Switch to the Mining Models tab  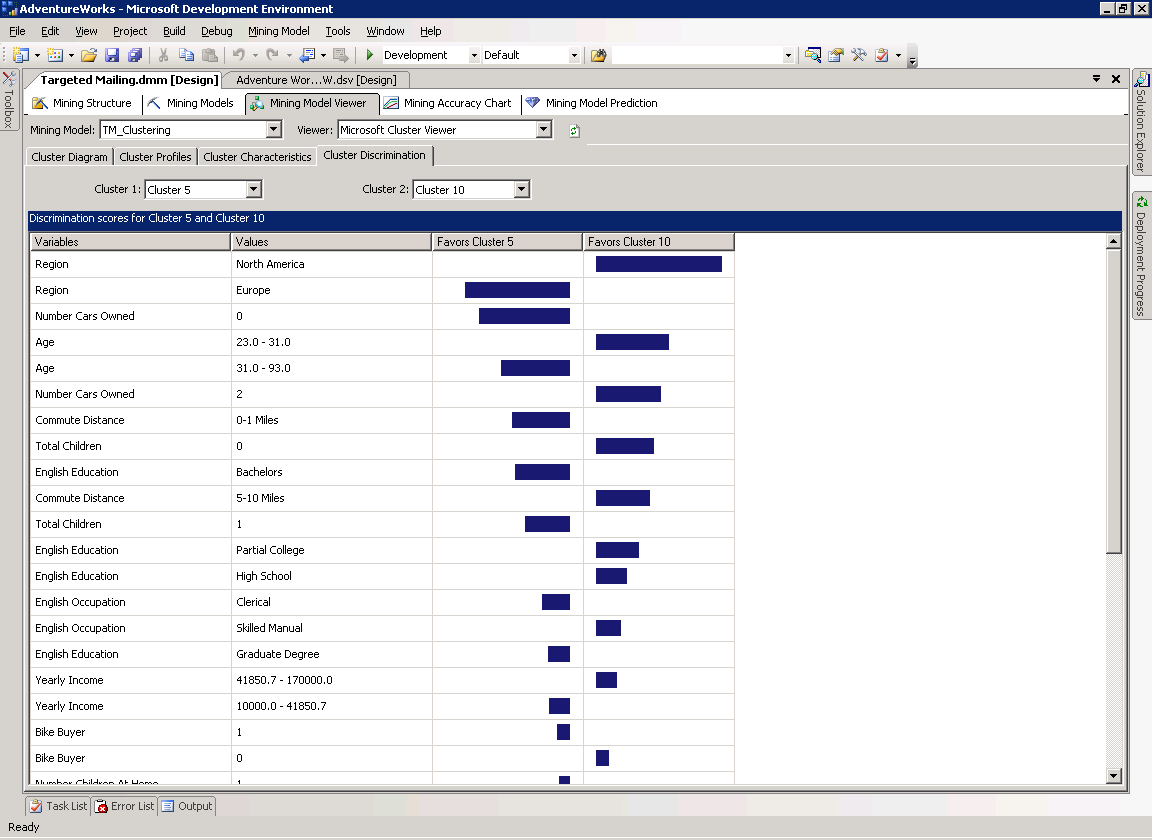point(191,103)
